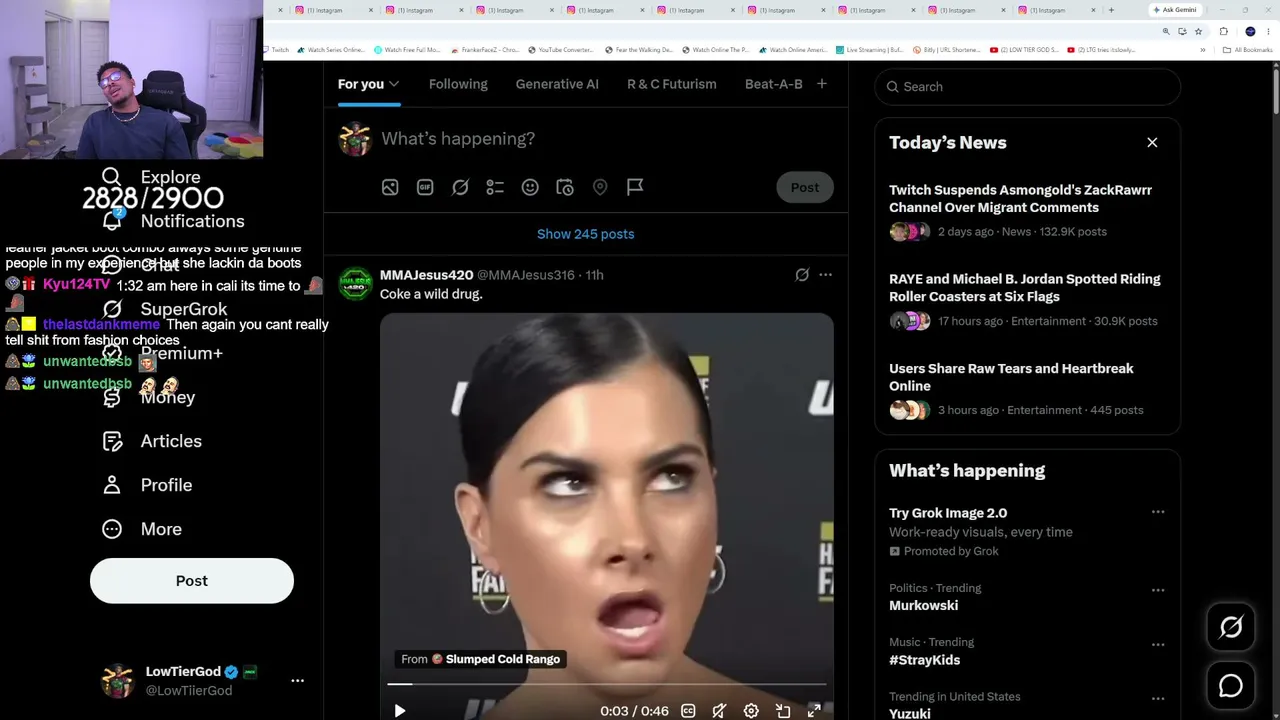
Task: Click the Search field
Action: tap(1028, 87)
